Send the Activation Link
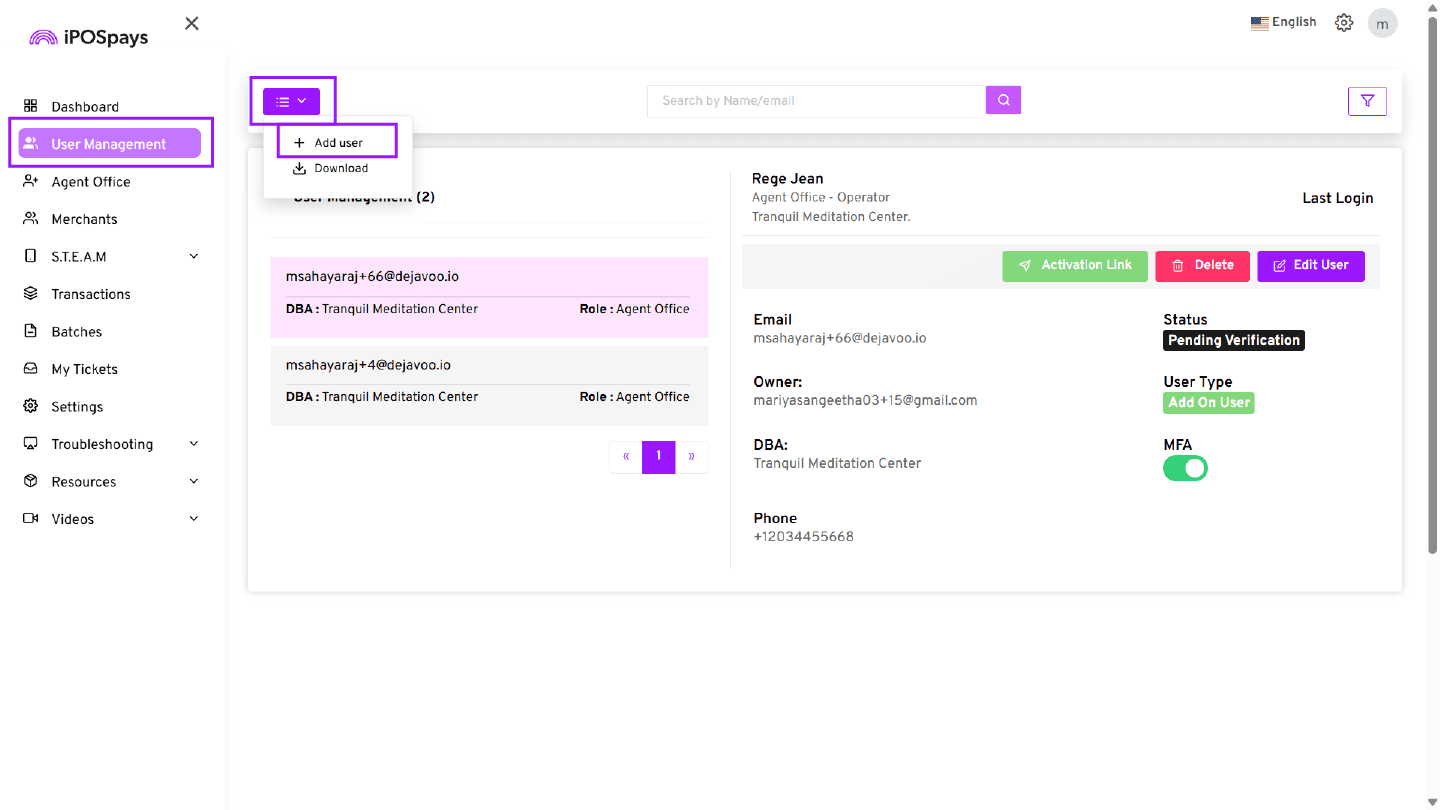1440x810 pixels. pos(1075,265)
